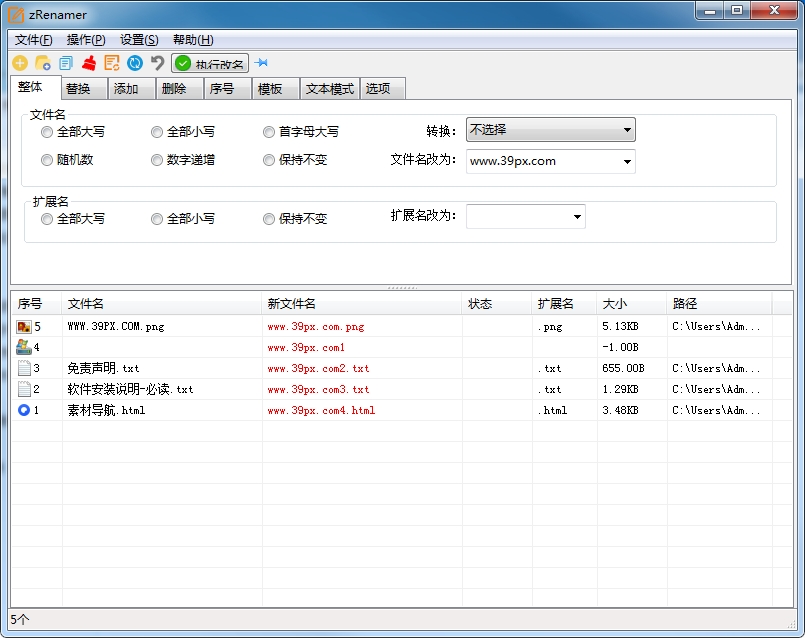Switch to the 添加 tab
805x638 pixels.
coord(132,89)
